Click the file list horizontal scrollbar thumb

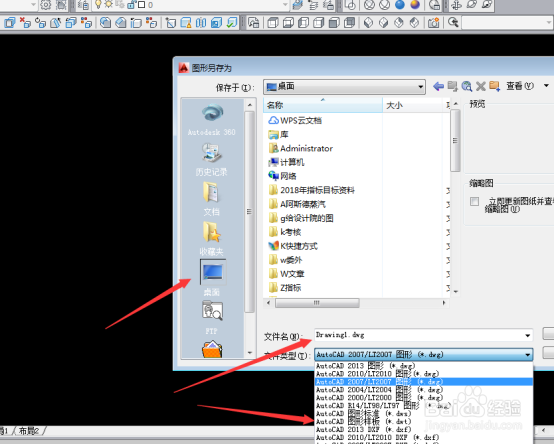[x=317, y=303]
